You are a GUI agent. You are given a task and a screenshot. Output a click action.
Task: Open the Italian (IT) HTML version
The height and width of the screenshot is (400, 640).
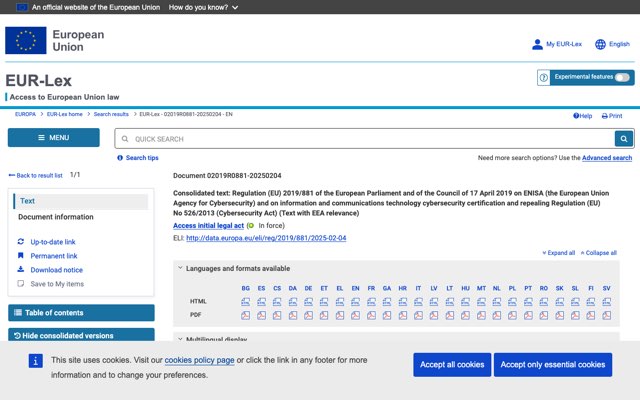click(418, 302)
